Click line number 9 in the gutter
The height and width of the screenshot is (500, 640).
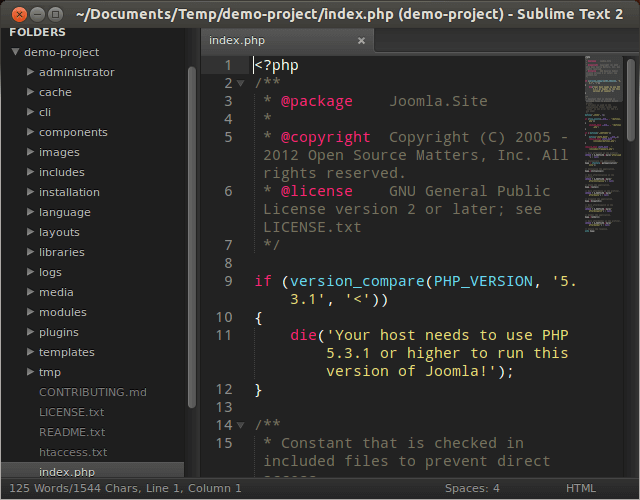(x=229, y=281)
